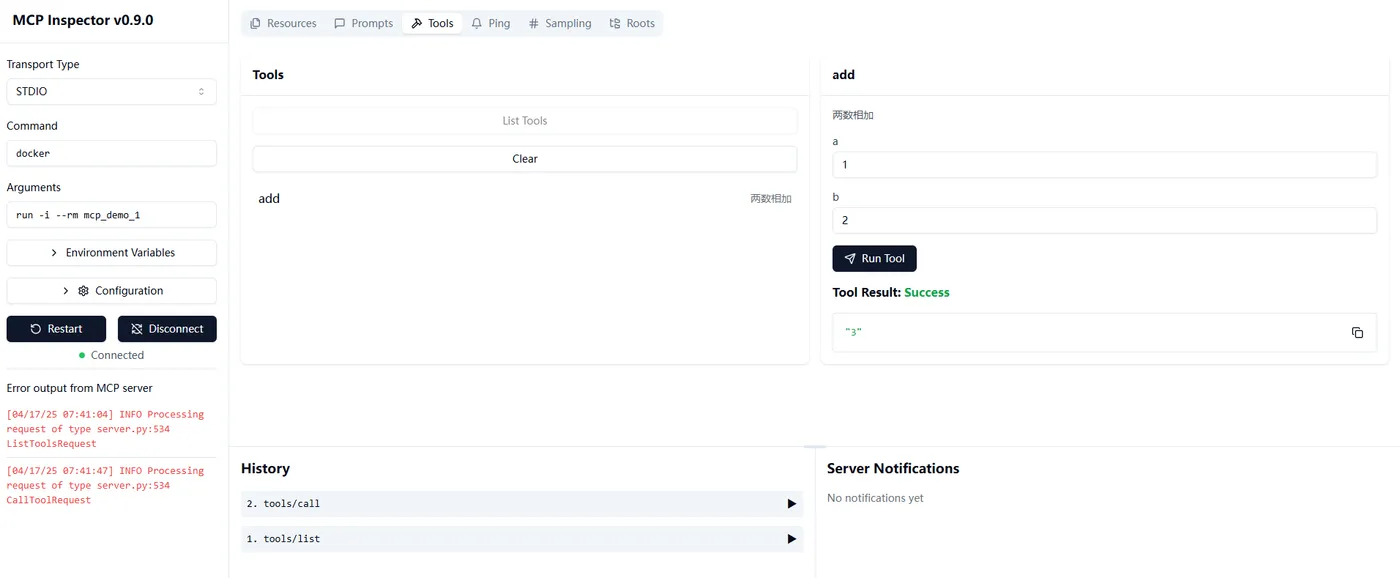The height and width of the screenshot is (578, 1400).
Task: Click the gear icon beside Configuration
Action: pos(83,291)
